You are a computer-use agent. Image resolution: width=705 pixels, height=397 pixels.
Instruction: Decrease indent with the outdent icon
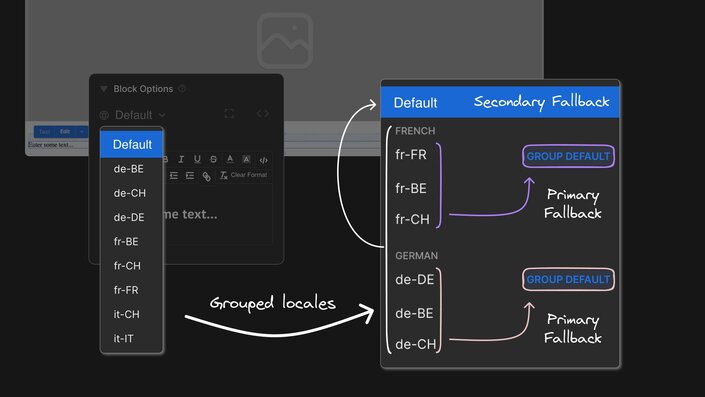pos(174,175)
